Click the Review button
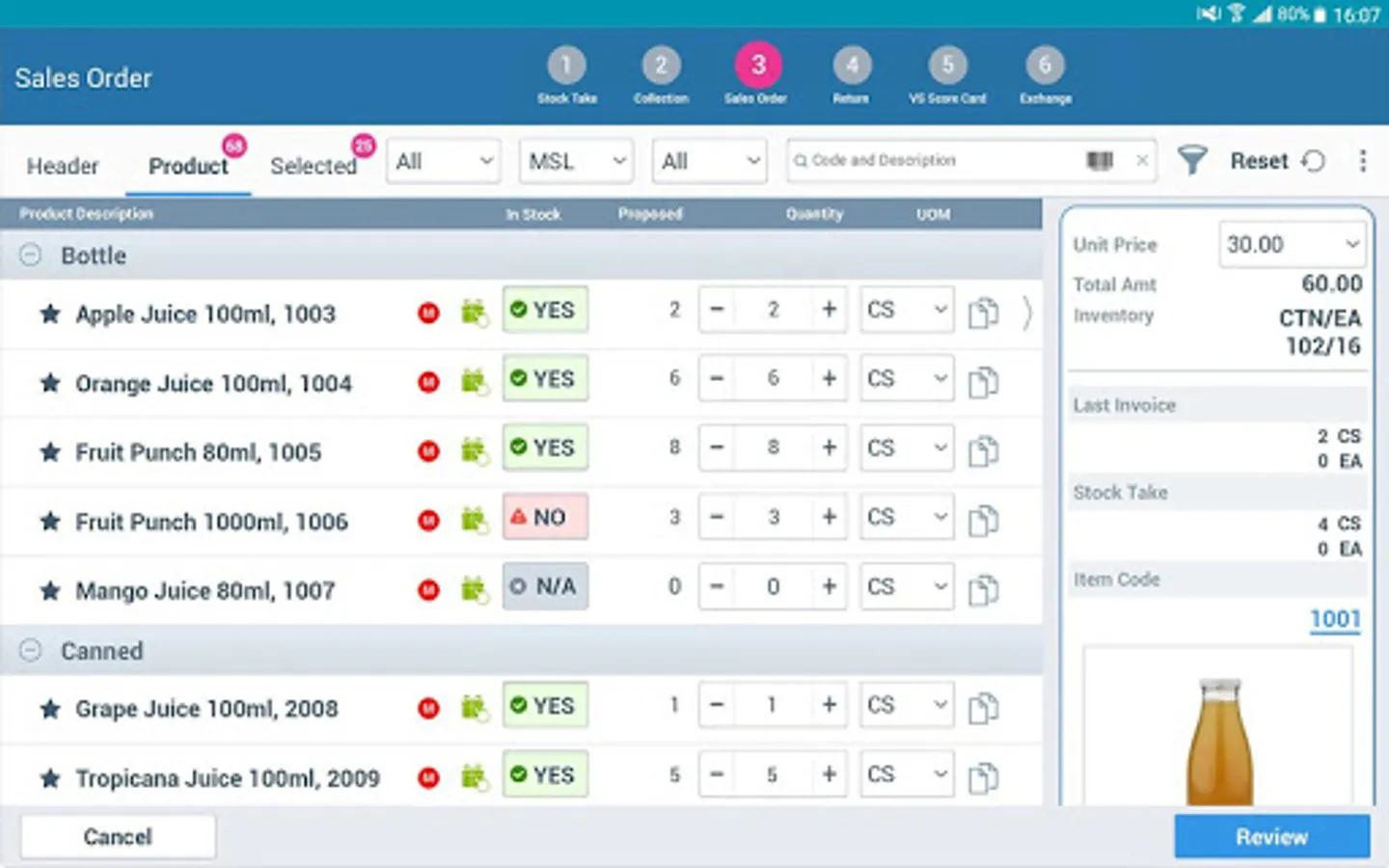The image size is (1389, 868). coord(1271,836)
